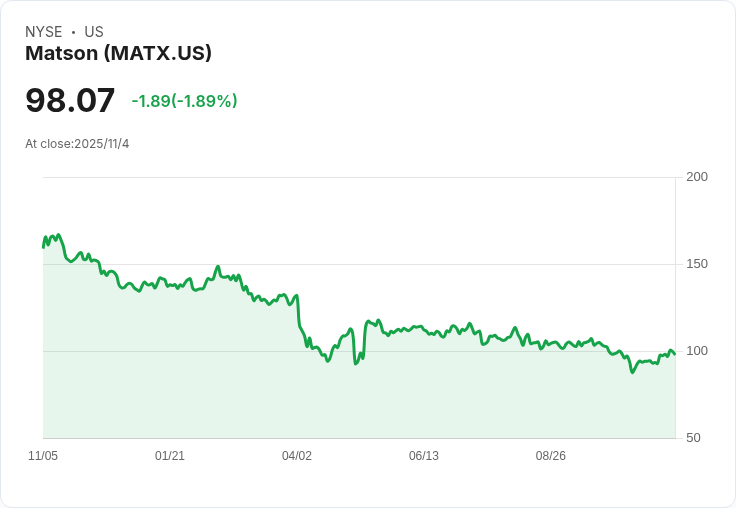Select the 01/21 date marker
This screenshot has width=736, height=508.
tap(170, 456)
